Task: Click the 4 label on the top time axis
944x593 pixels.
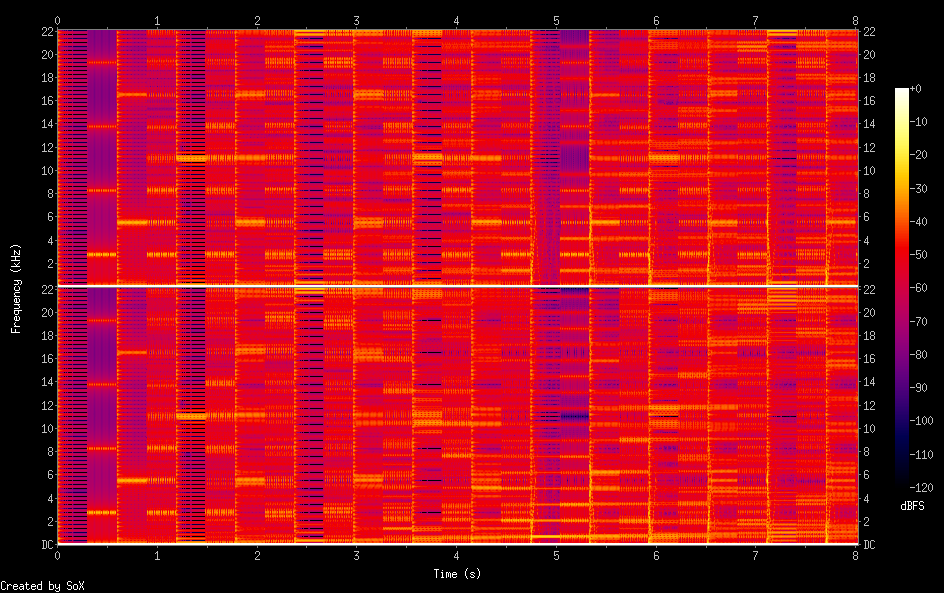Action: 456,20
